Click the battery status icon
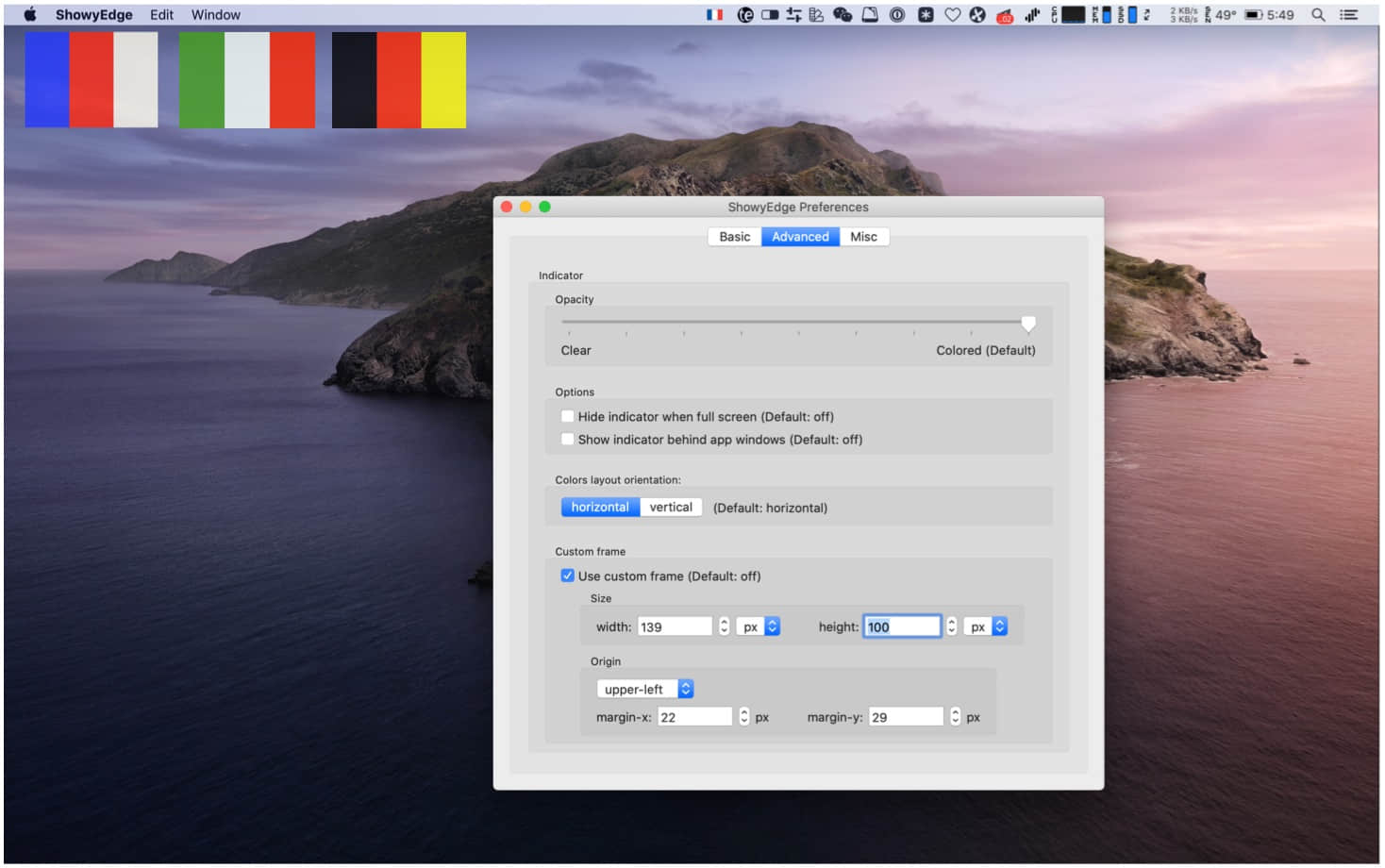Image resolution: width=1385 pixels, height=868 pixels. pyautogui.click(x=1253, y=15)
